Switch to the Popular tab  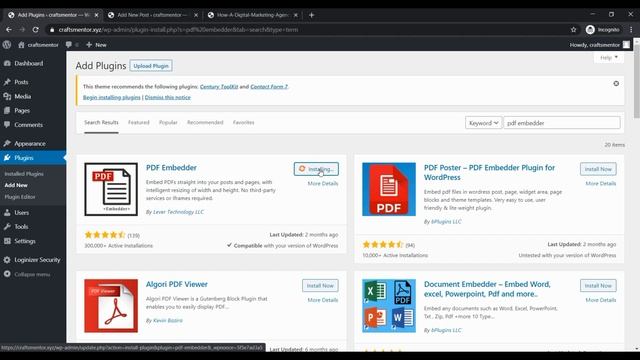pos(168,122)
